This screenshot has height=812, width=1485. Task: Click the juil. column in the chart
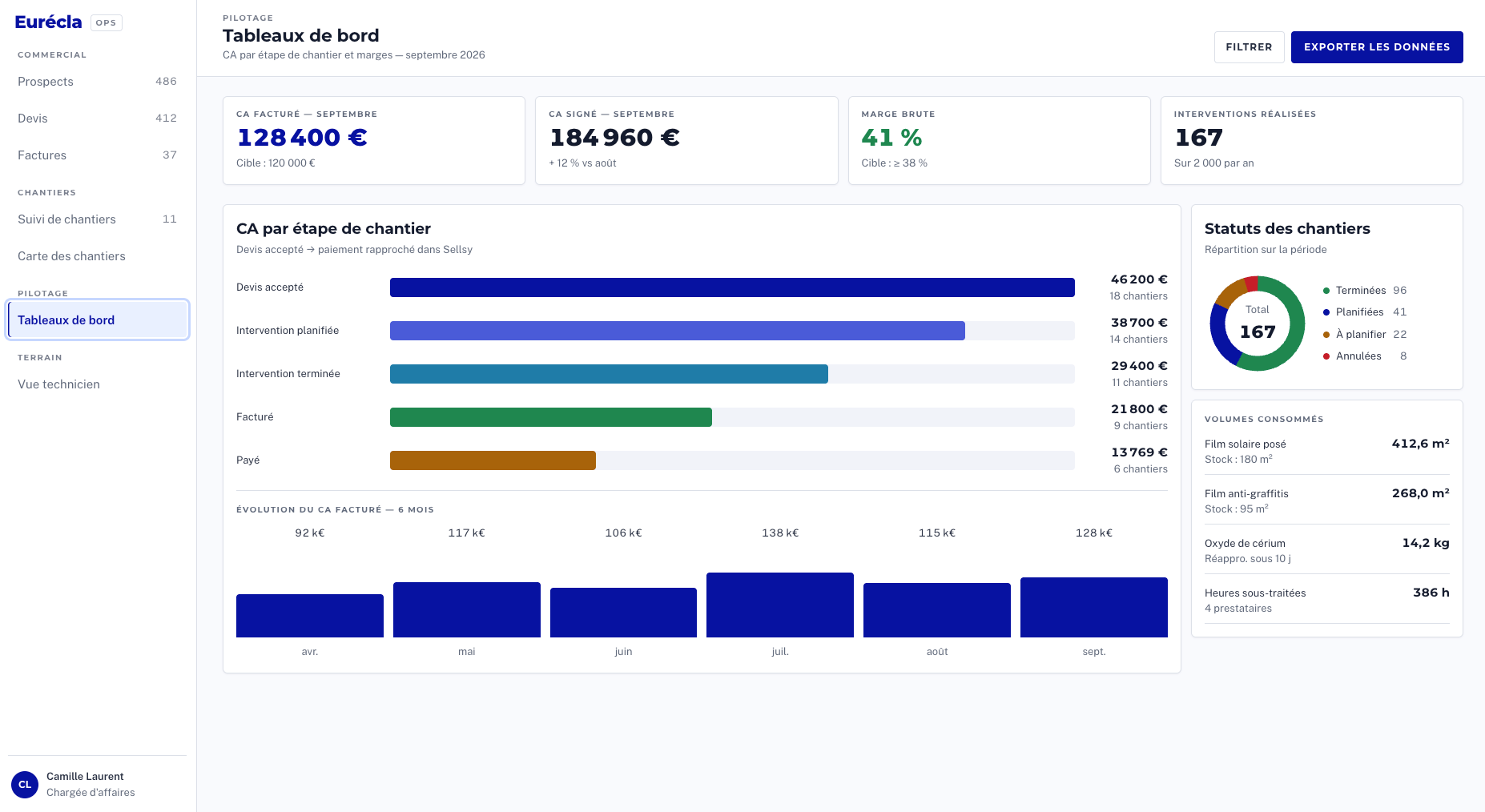click(x=780, y=605)
